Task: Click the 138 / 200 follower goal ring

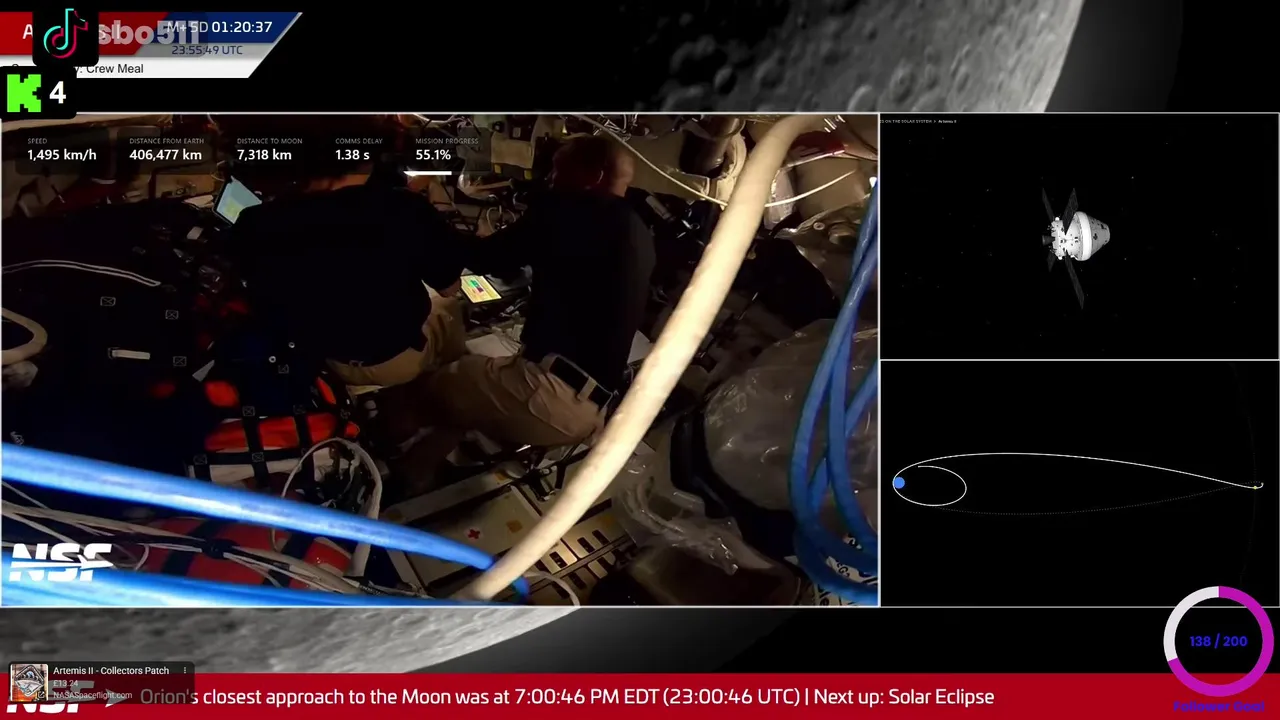Action: pyautogui.click(x=1218, y=641)
